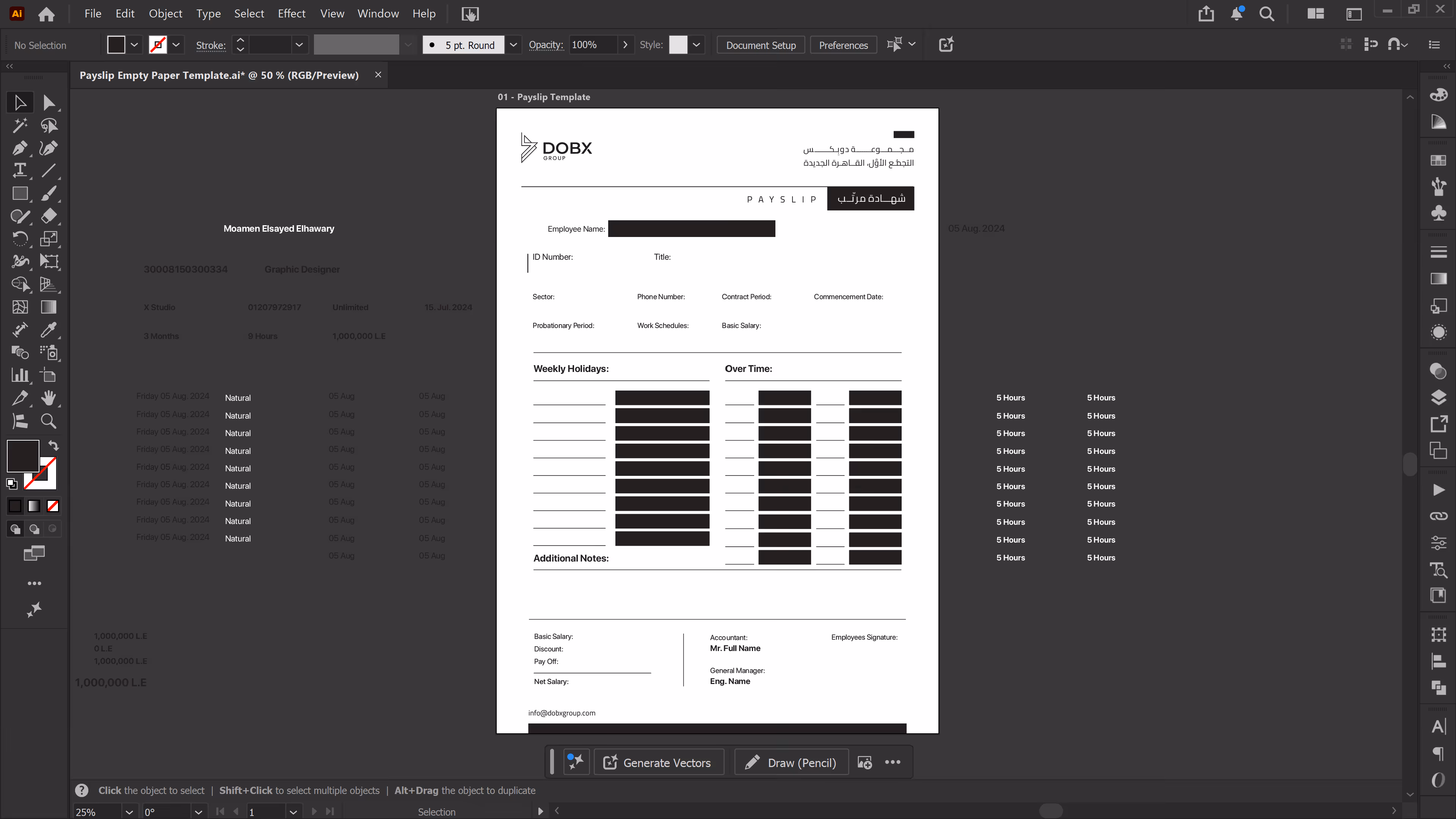The width and height of the screenshot is (1456, 819).
Task: Switch to Draw Normal mode
Action: point(15,529)
